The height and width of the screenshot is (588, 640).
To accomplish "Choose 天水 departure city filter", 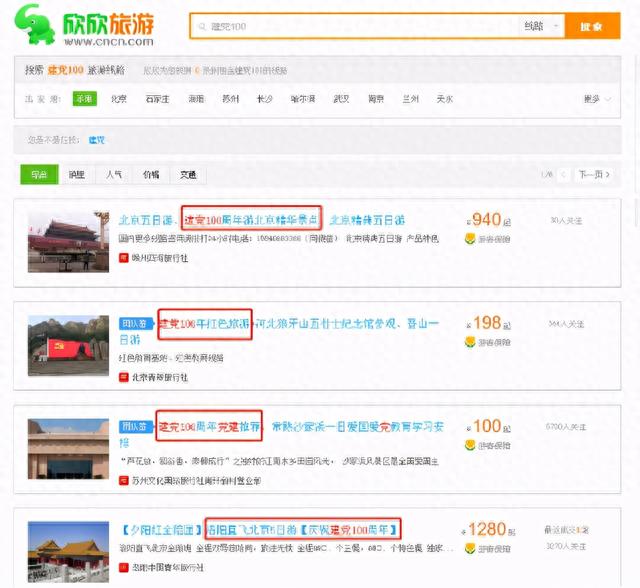I will click(444, 99).
